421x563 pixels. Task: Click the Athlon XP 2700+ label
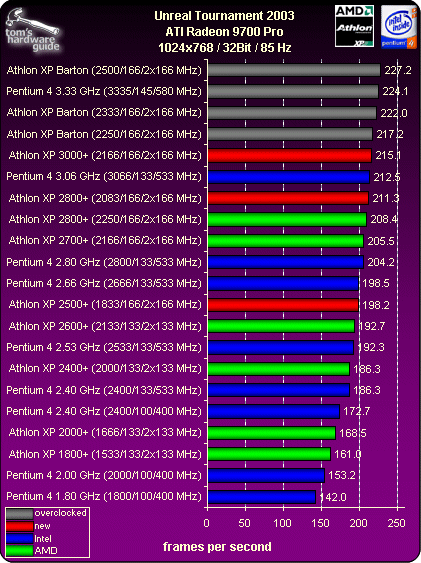coord(105,241)
